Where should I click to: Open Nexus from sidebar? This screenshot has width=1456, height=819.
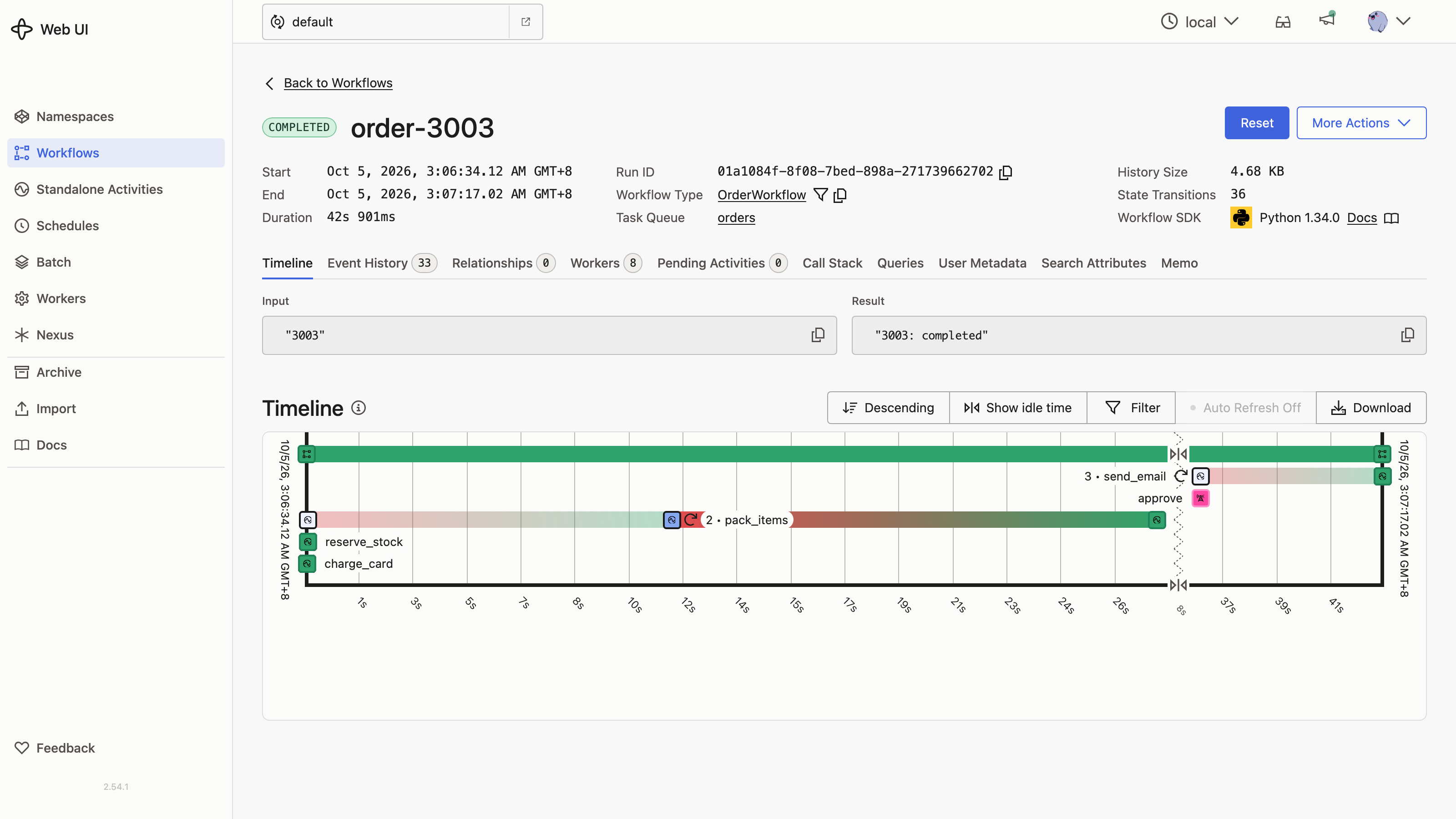click(x=116, y=334)
